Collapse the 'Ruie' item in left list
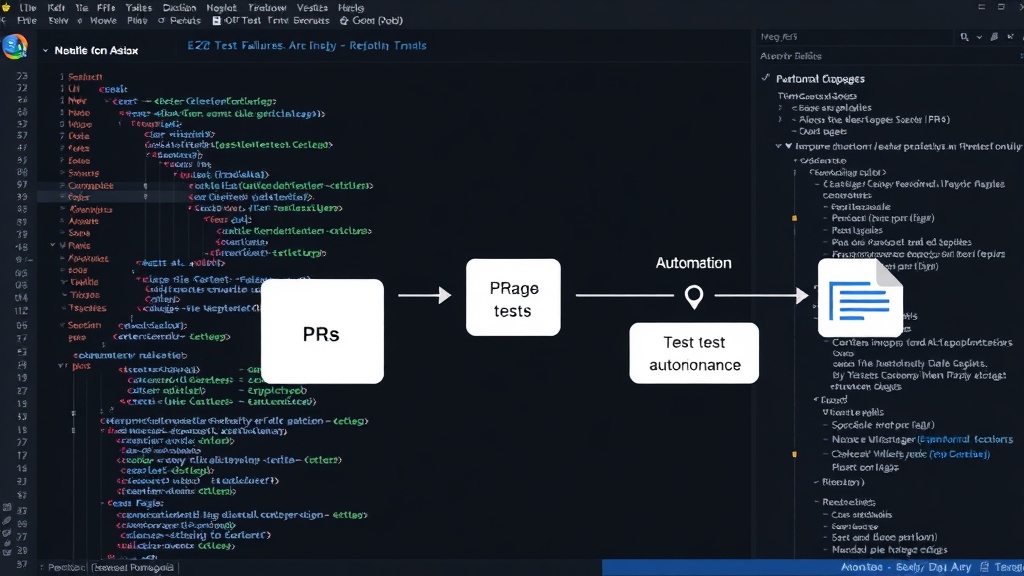Screen dimensions: 1024x576 pyautogui.click(x=53, y=246)
